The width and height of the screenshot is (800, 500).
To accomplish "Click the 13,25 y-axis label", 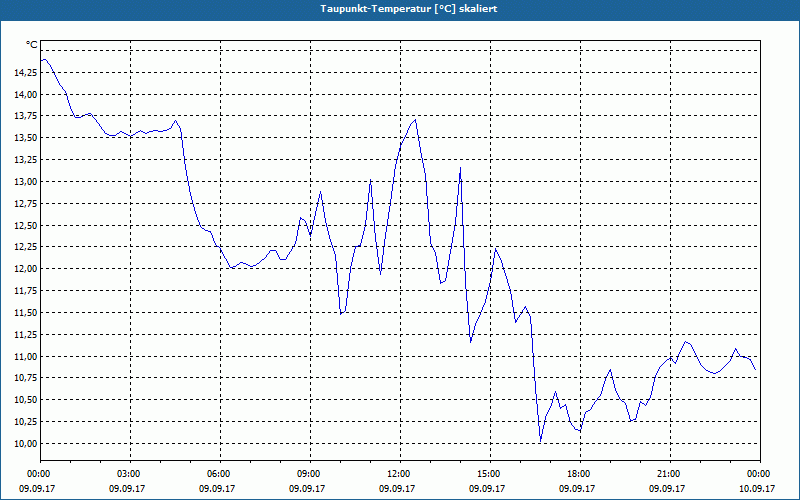I will point(26,160).
